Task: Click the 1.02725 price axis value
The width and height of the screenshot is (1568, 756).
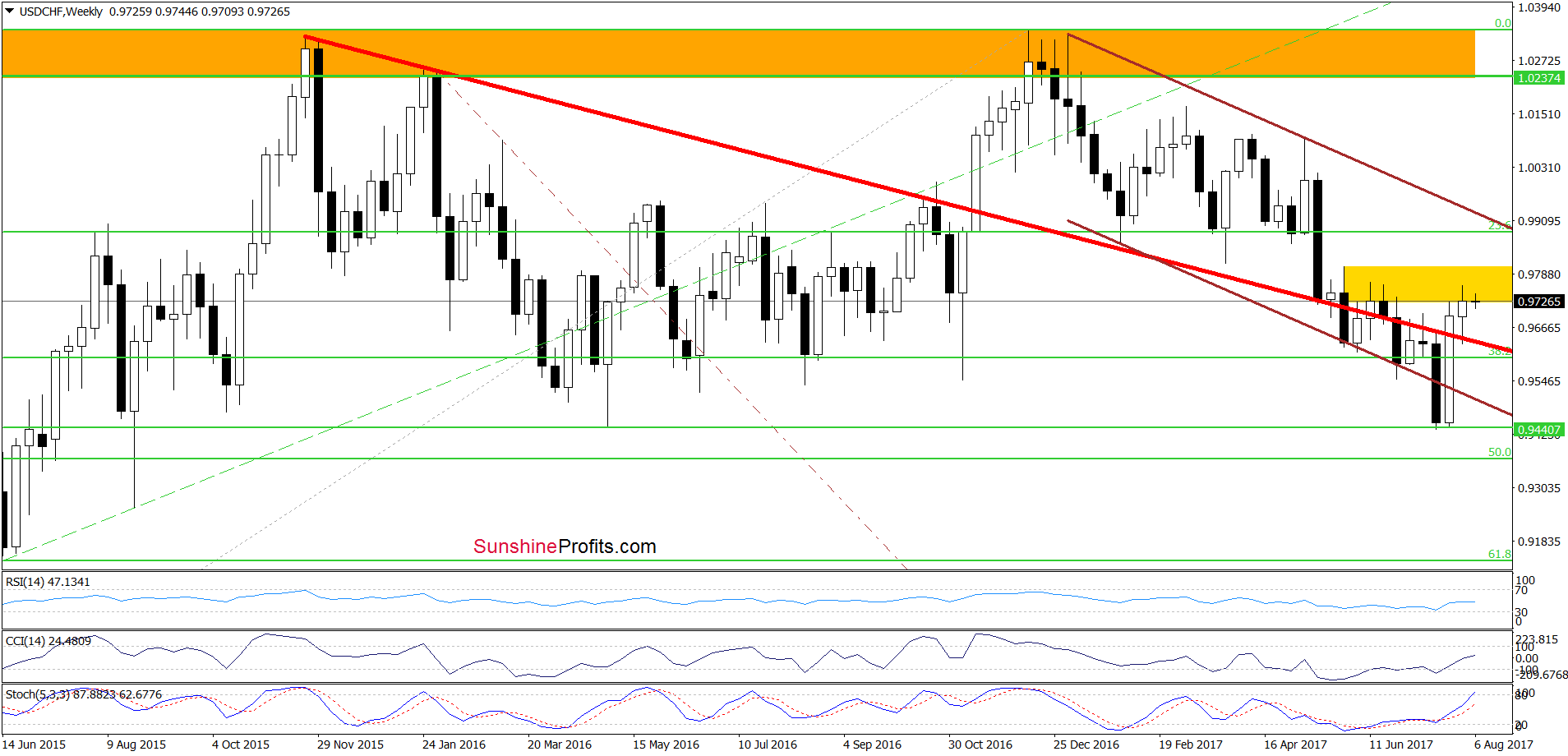Action: click(1538, 61)
